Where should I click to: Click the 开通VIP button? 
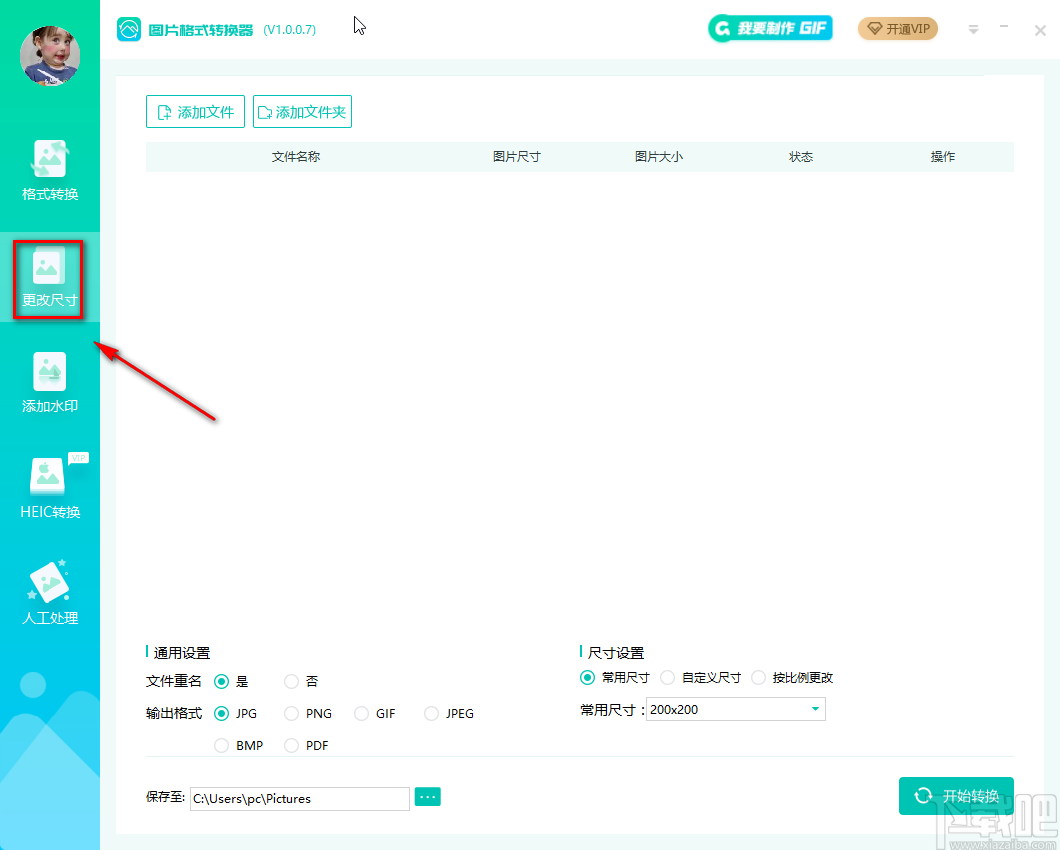pyautogui.click(x=898, y=28)
